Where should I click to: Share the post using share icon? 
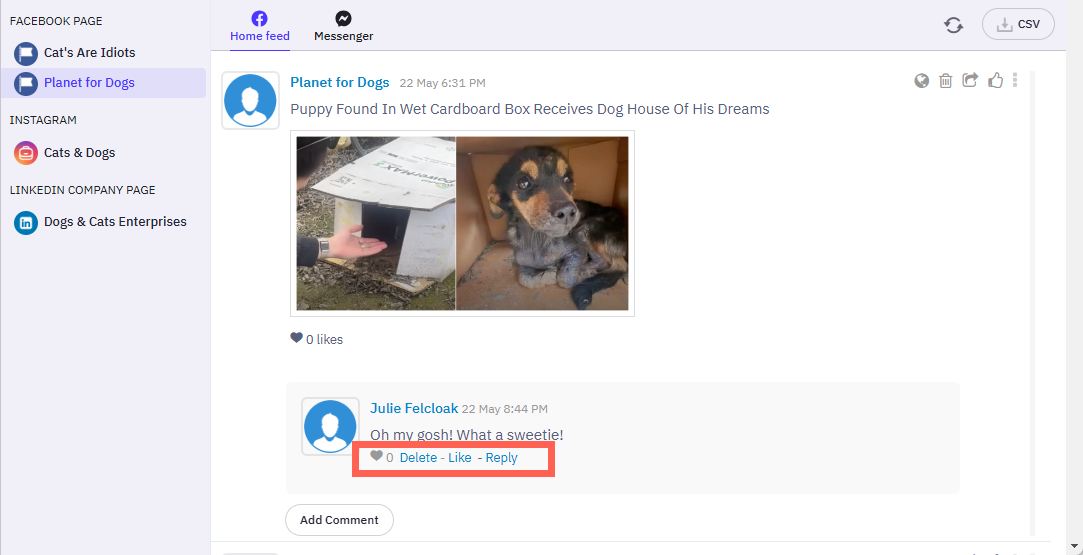[x=970, y=81]
